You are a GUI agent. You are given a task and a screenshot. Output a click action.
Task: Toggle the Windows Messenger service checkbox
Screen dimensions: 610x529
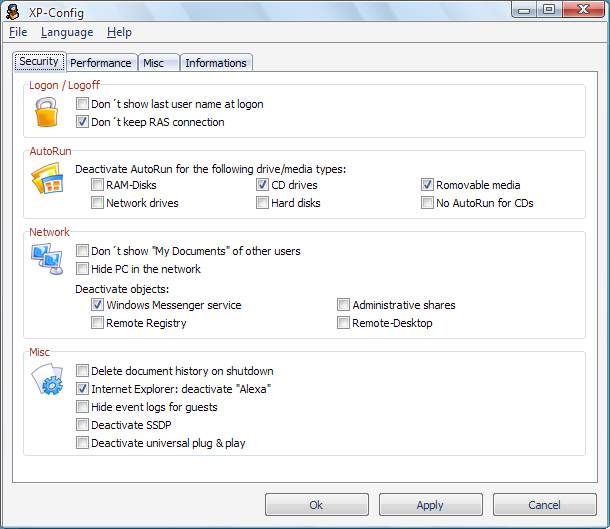(98, 305)
